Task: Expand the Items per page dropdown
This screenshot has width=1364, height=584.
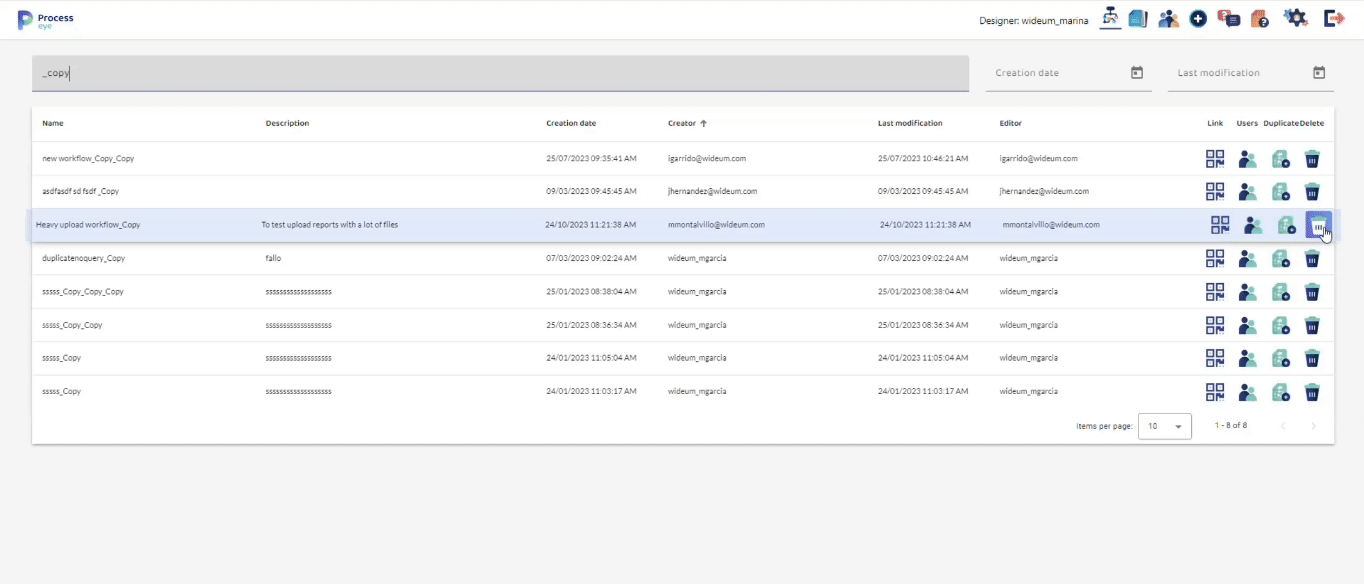Action: (1165, 426)
